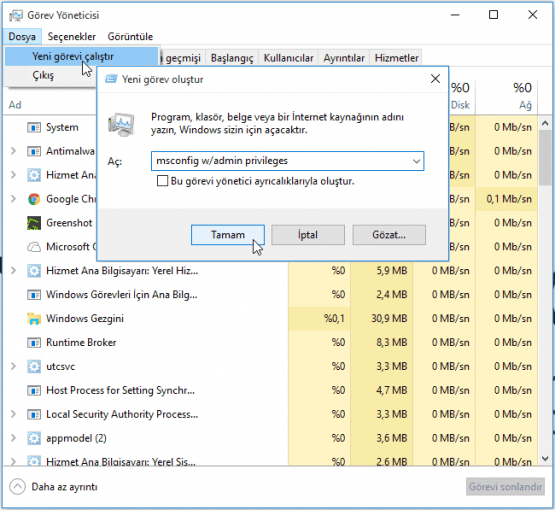This screenshot has width=555, height=510.
Task: Sort by the Ad column header
Action: (x=15, y=105)
